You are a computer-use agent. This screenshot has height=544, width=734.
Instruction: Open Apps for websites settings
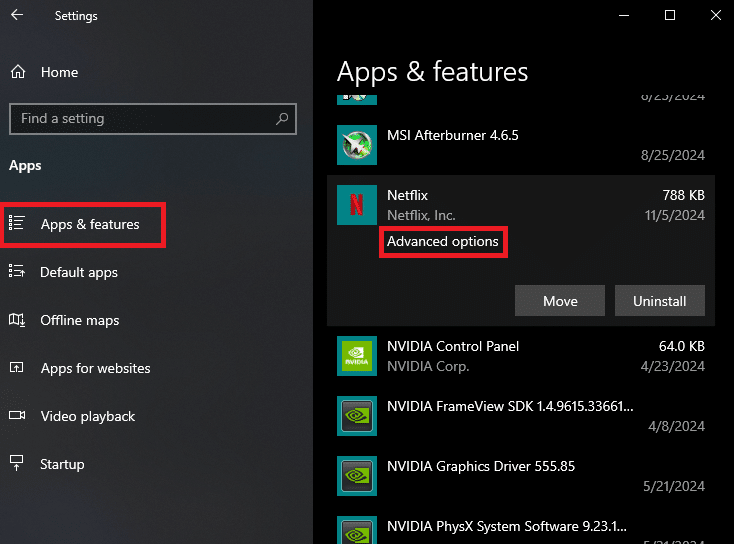pos(95,368)
